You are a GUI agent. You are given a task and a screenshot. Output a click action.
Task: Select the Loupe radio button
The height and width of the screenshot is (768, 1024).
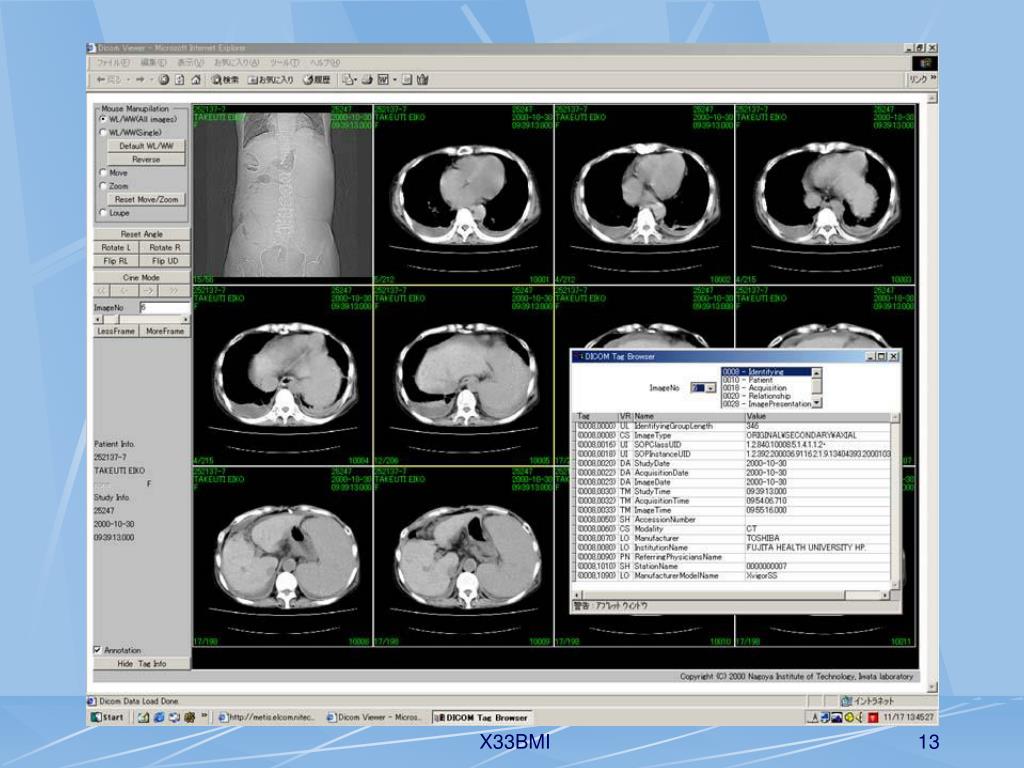103,213
